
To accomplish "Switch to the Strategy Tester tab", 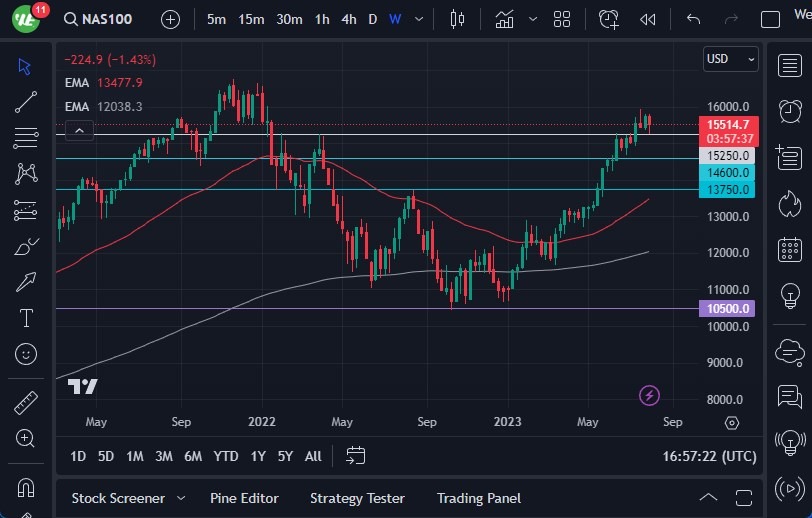I will pyautogui.click(x=357, y=498).
